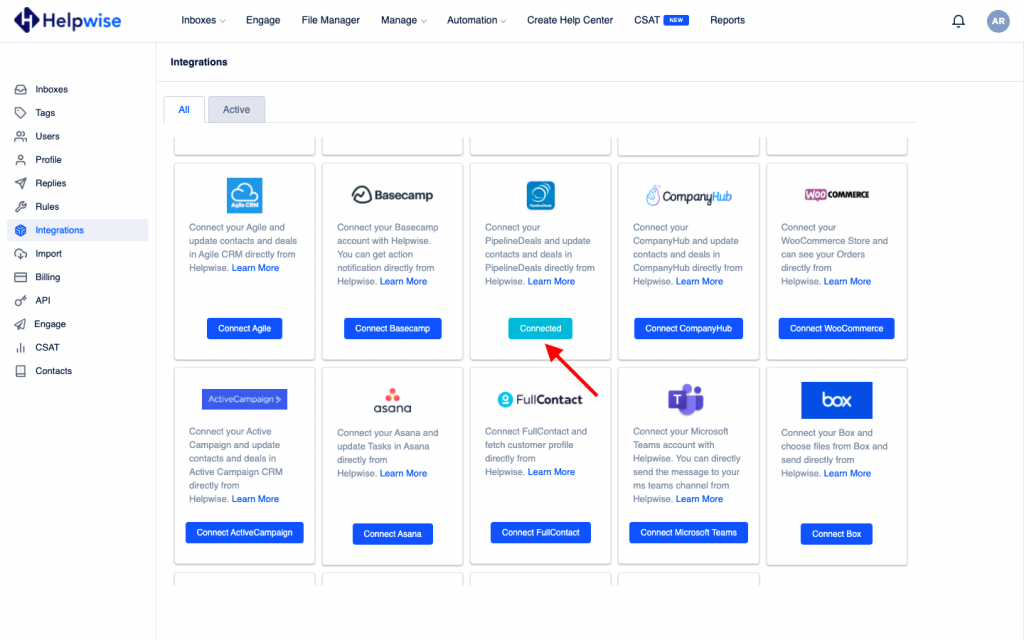
Task: Open Create Help Center page
Action: coord(570,20)
